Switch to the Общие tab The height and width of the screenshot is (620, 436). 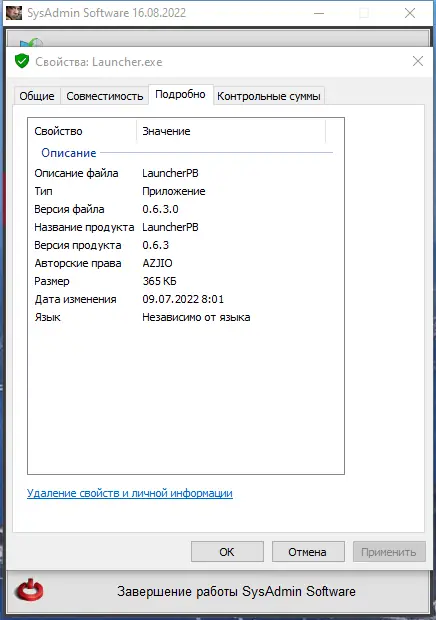pos(37,96)
